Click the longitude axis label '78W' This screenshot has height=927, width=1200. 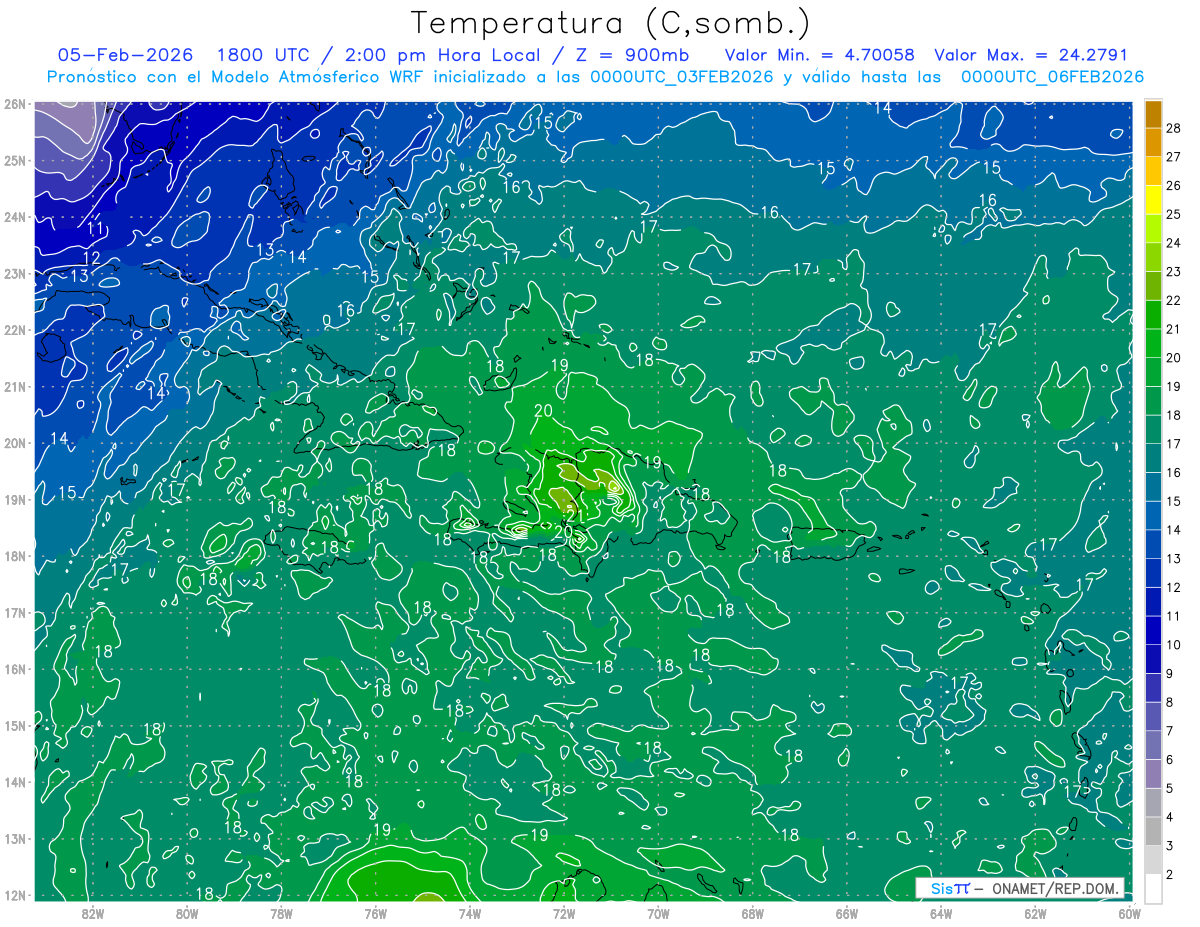(281, 913)
